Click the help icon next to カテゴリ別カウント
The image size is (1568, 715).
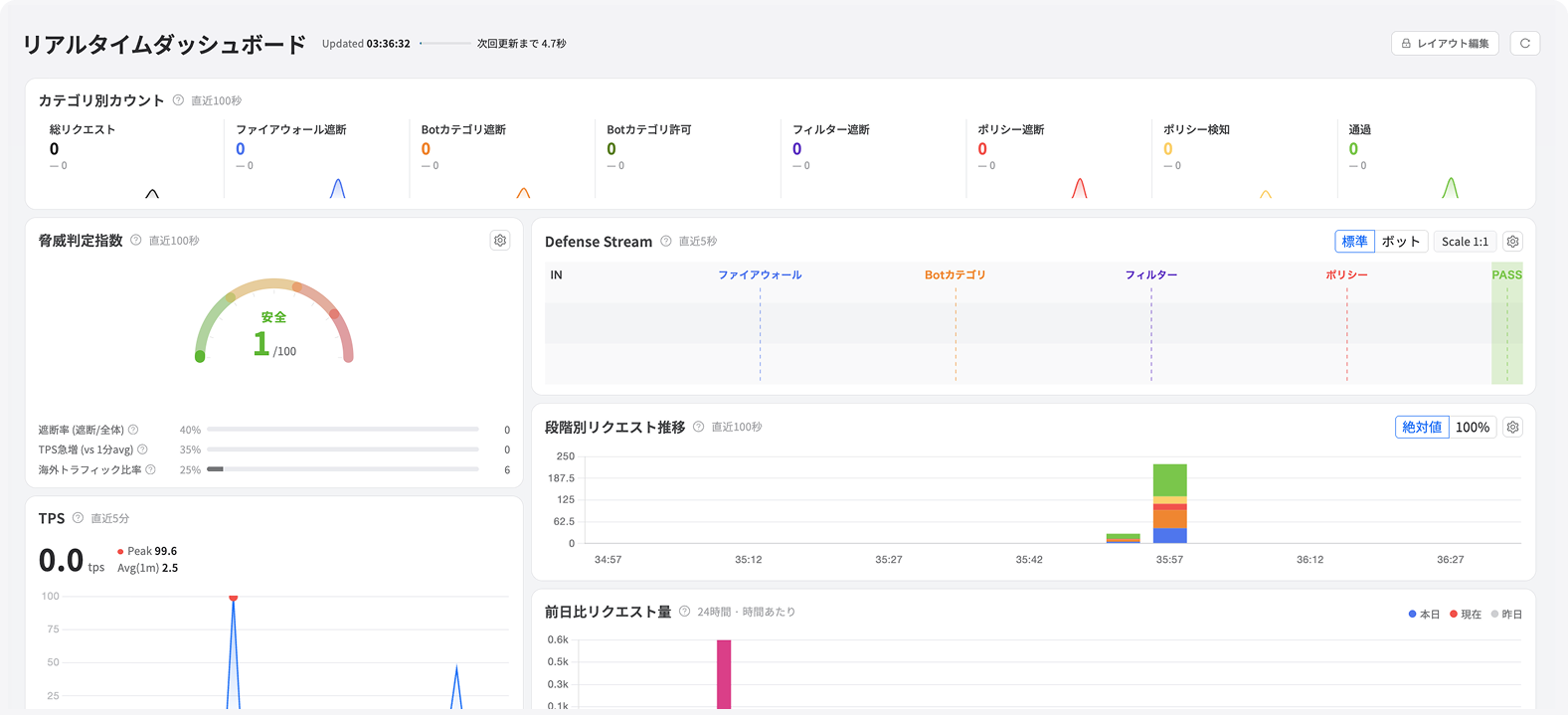coord(178,100)
